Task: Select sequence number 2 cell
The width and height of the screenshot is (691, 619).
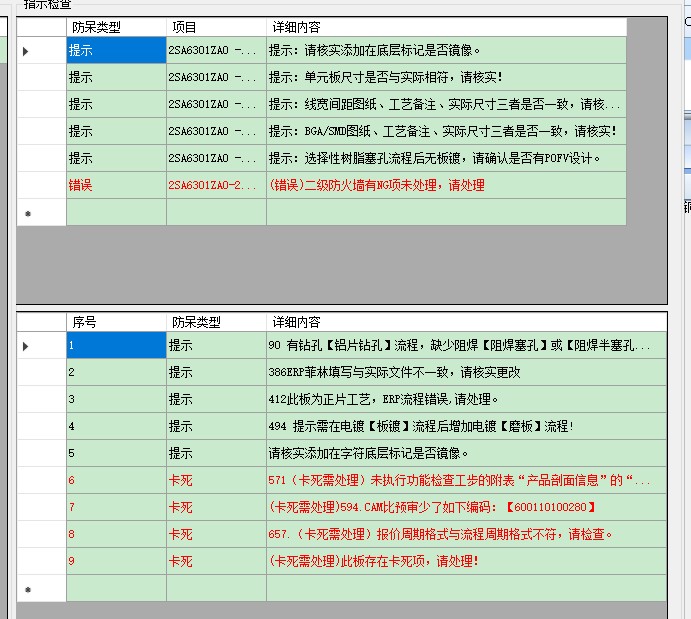Action: (x=116, y=372)
